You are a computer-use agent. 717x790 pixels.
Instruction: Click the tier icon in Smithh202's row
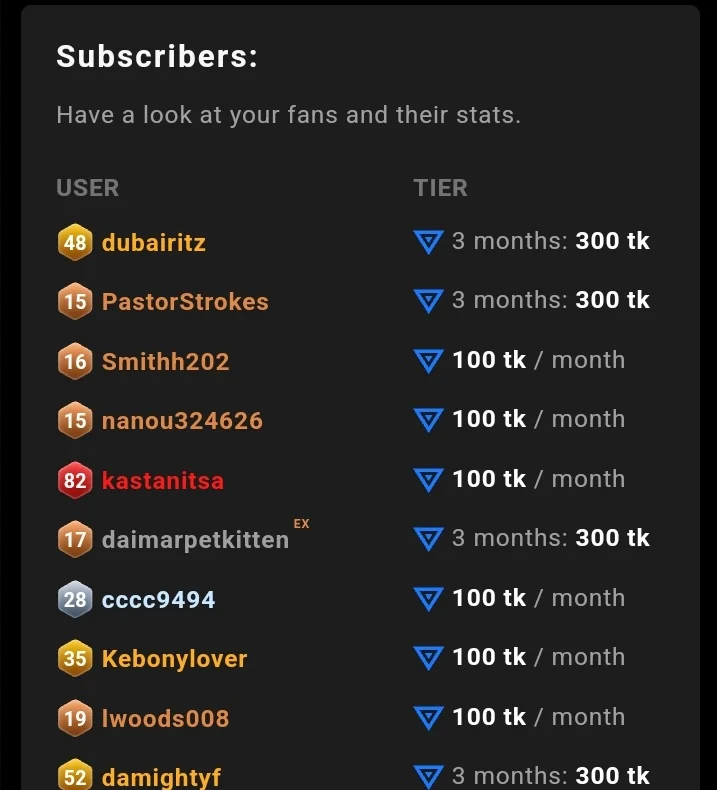(x=428, y=361)
